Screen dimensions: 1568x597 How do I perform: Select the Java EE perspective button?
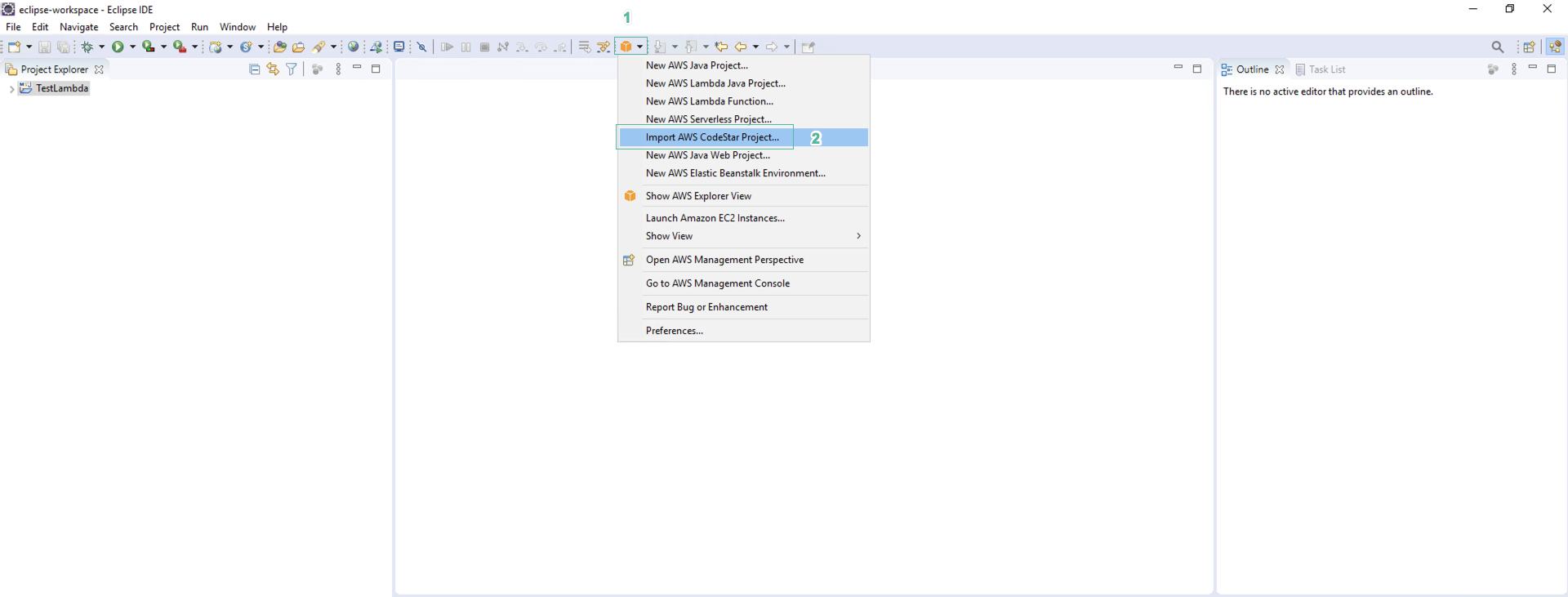[x=1555, y=47]
